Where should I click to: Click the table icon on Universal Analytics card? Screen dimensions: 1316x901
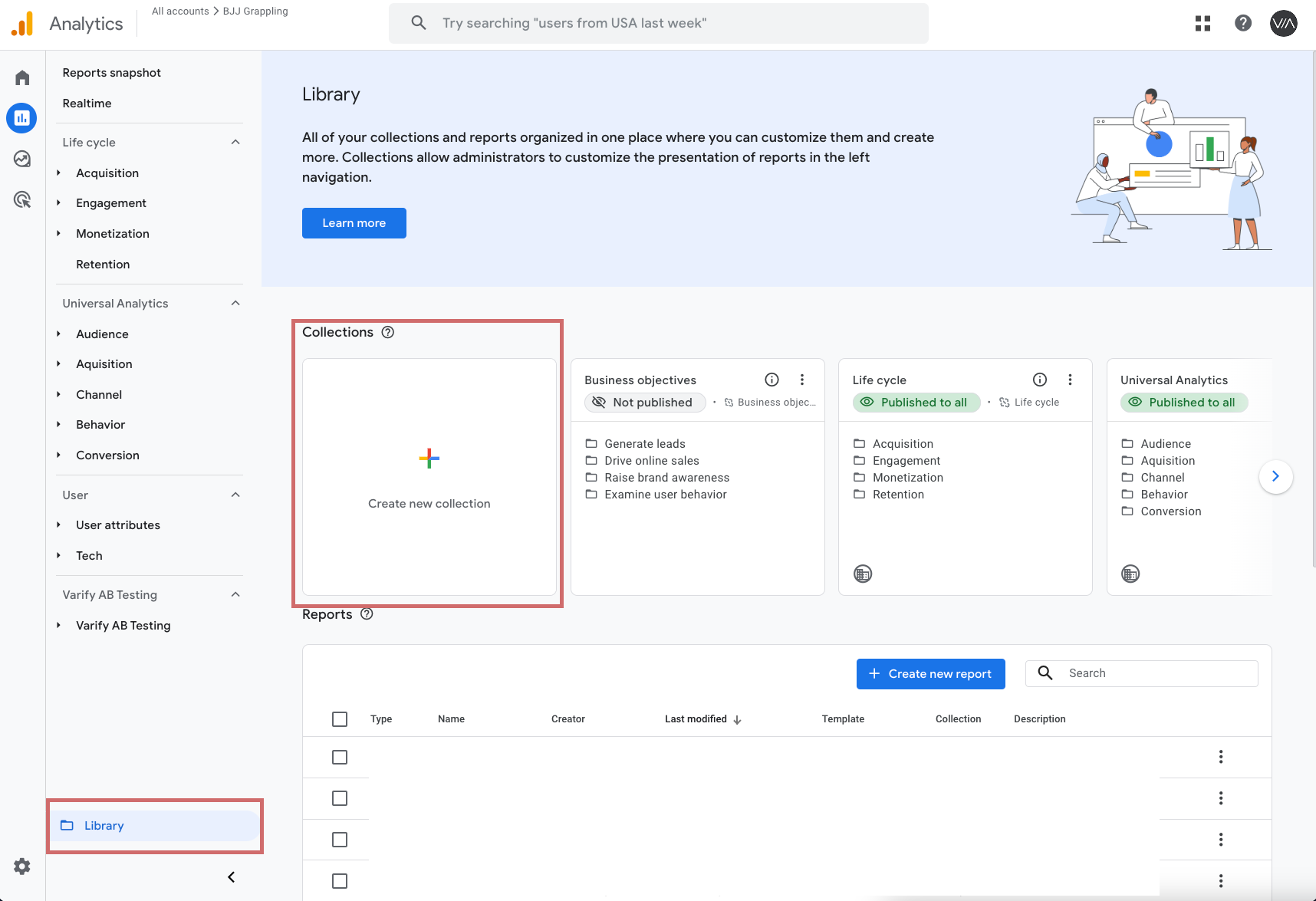point(1130,574)
